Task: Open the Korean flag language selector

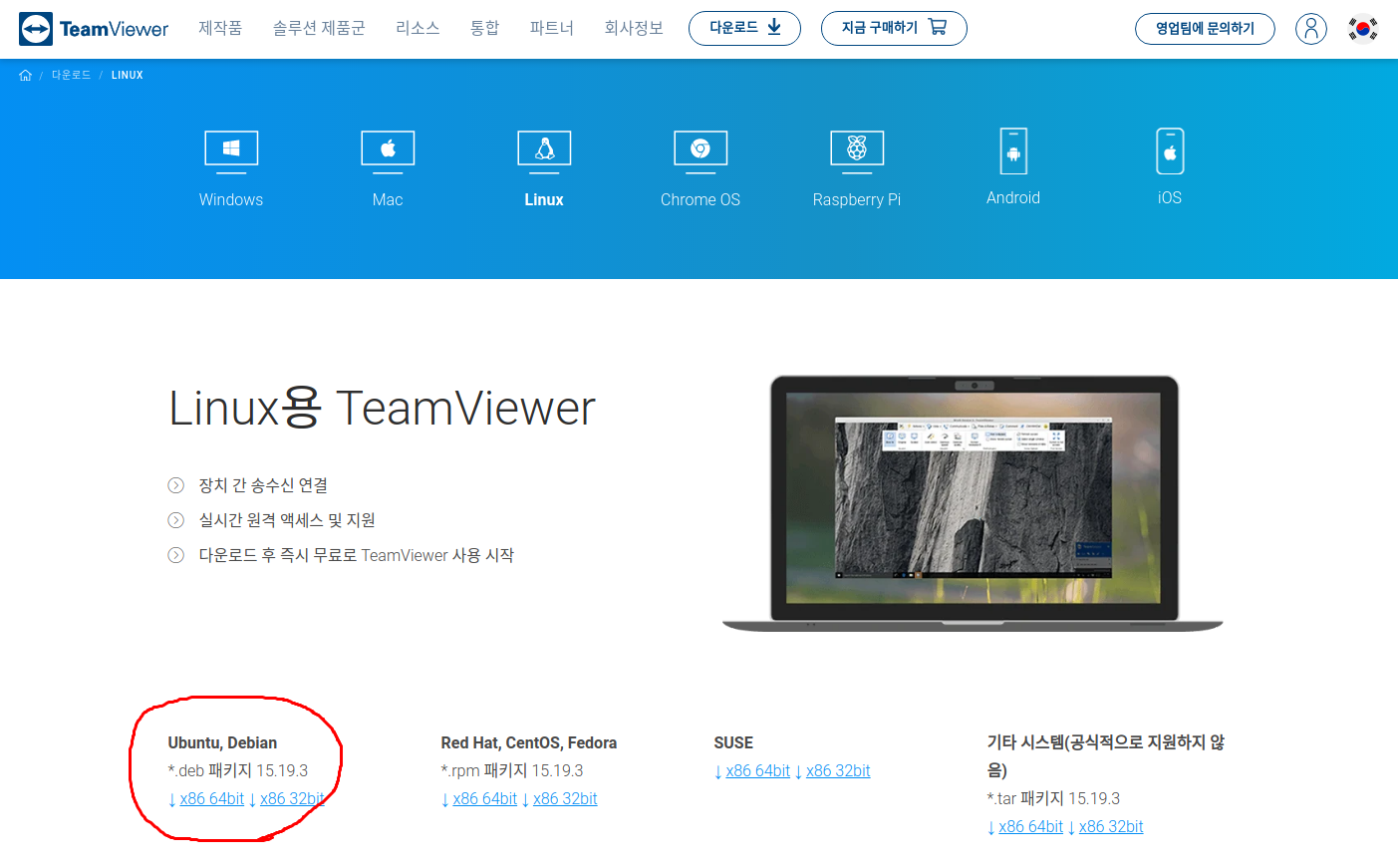Action: click(x=1362, y=29)
